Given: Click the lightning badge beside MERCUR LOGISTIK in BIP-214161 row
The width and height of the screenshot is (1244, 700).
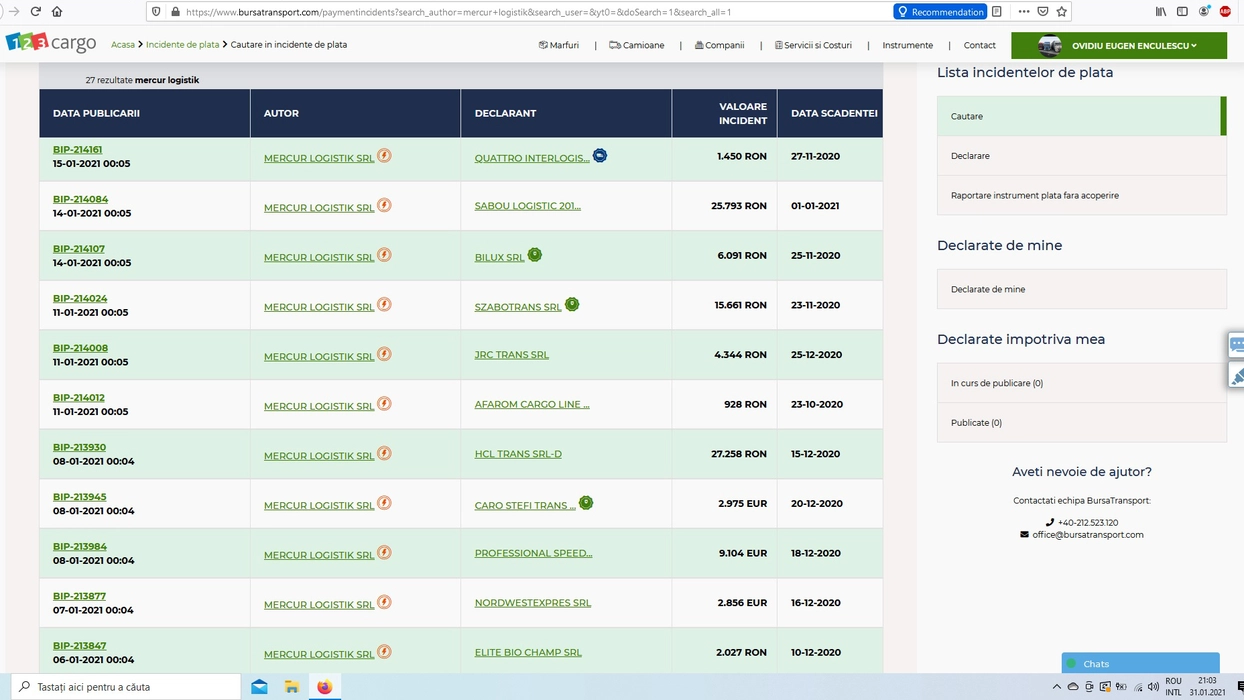Looking at the screenshot, I should point(384,156).
